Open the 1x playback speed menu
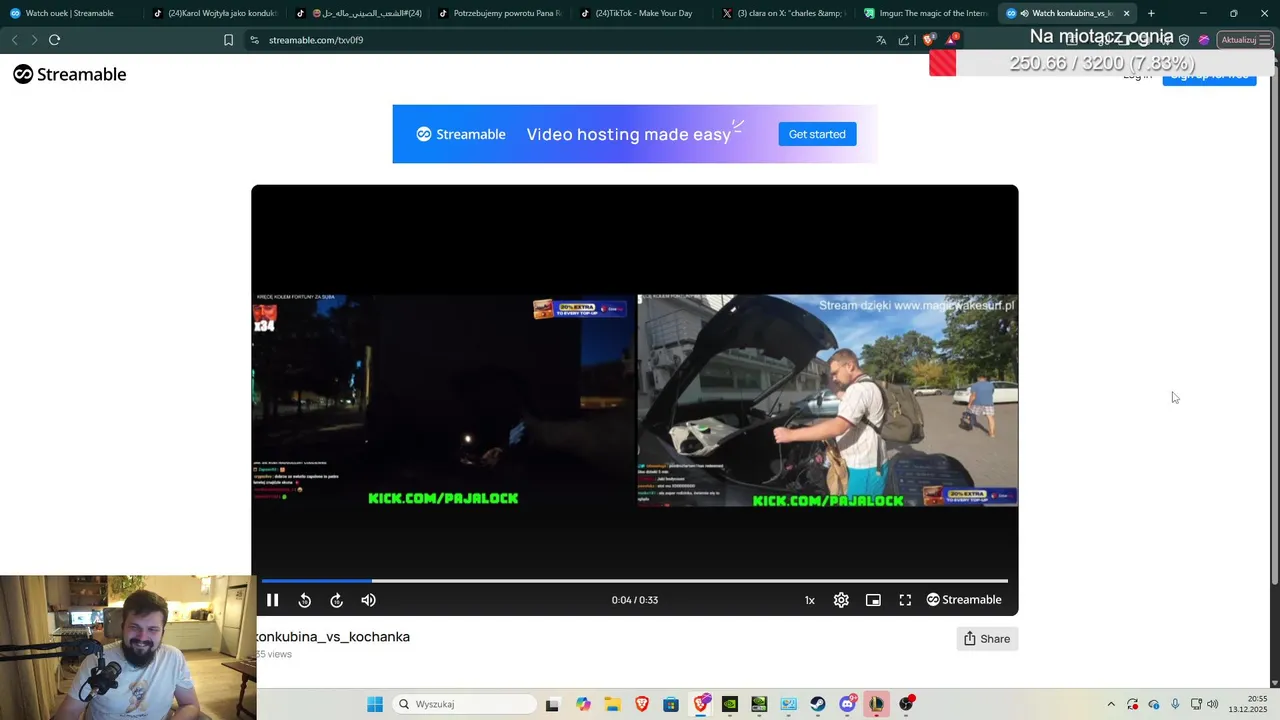Screen dimensions: 1280x720 tap(809, 600)
